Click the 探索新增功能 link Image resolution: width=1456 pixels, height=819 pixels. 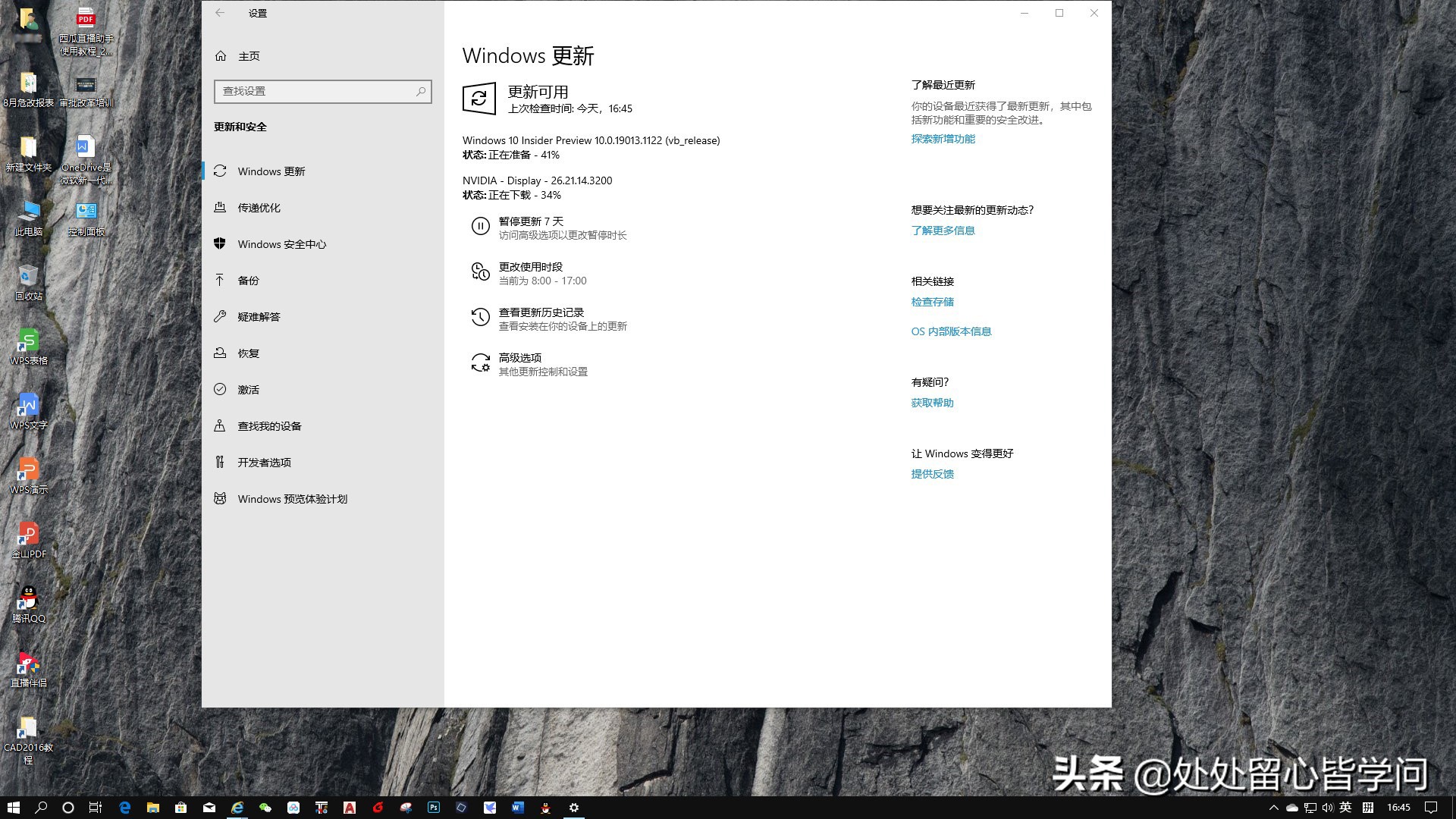[x=942, y=139]
